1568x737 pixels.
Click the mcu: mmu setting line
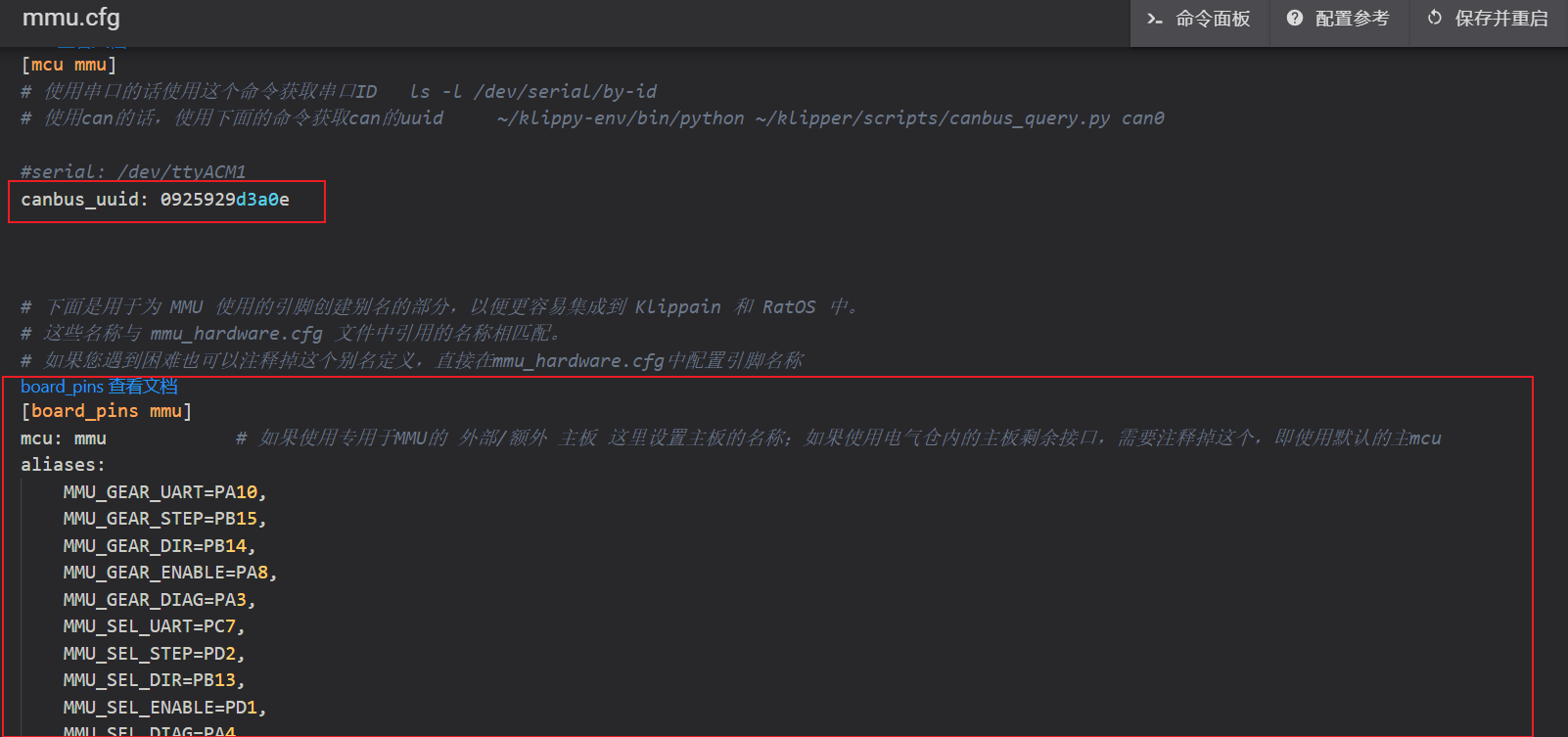(x=64, y=438)
